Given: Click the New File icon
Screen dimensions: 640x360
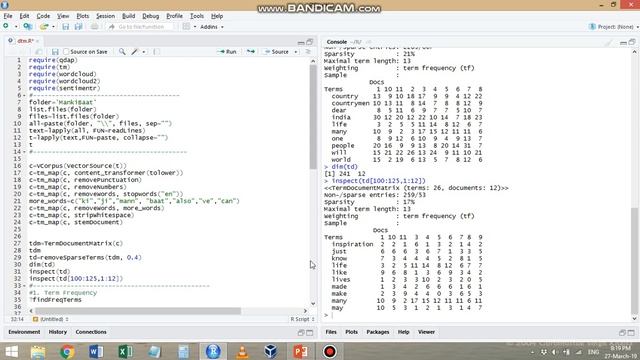Looking at the screenshot, I should (6, 27).
